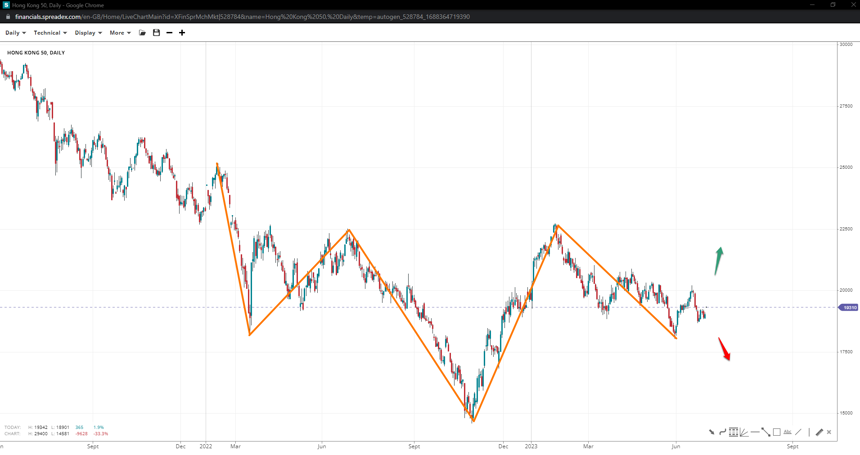Zoom in with the plus icon
Image resolution: width=860 pixels, height=455 pixels.
182,33
